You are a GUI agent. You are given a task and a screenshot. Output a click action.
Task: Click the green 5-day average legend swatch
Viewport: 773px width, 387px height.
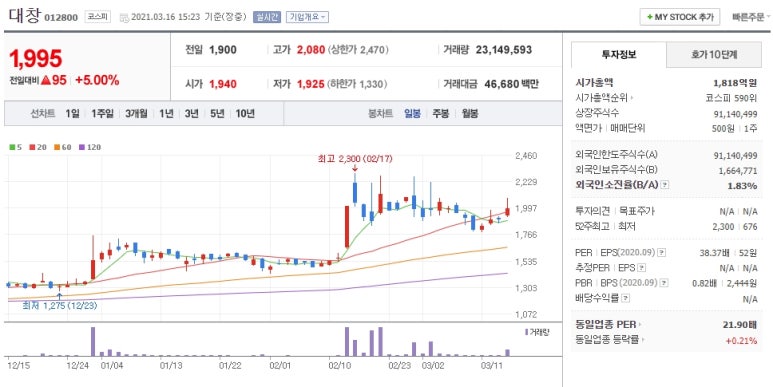click(x=12, y=147)
